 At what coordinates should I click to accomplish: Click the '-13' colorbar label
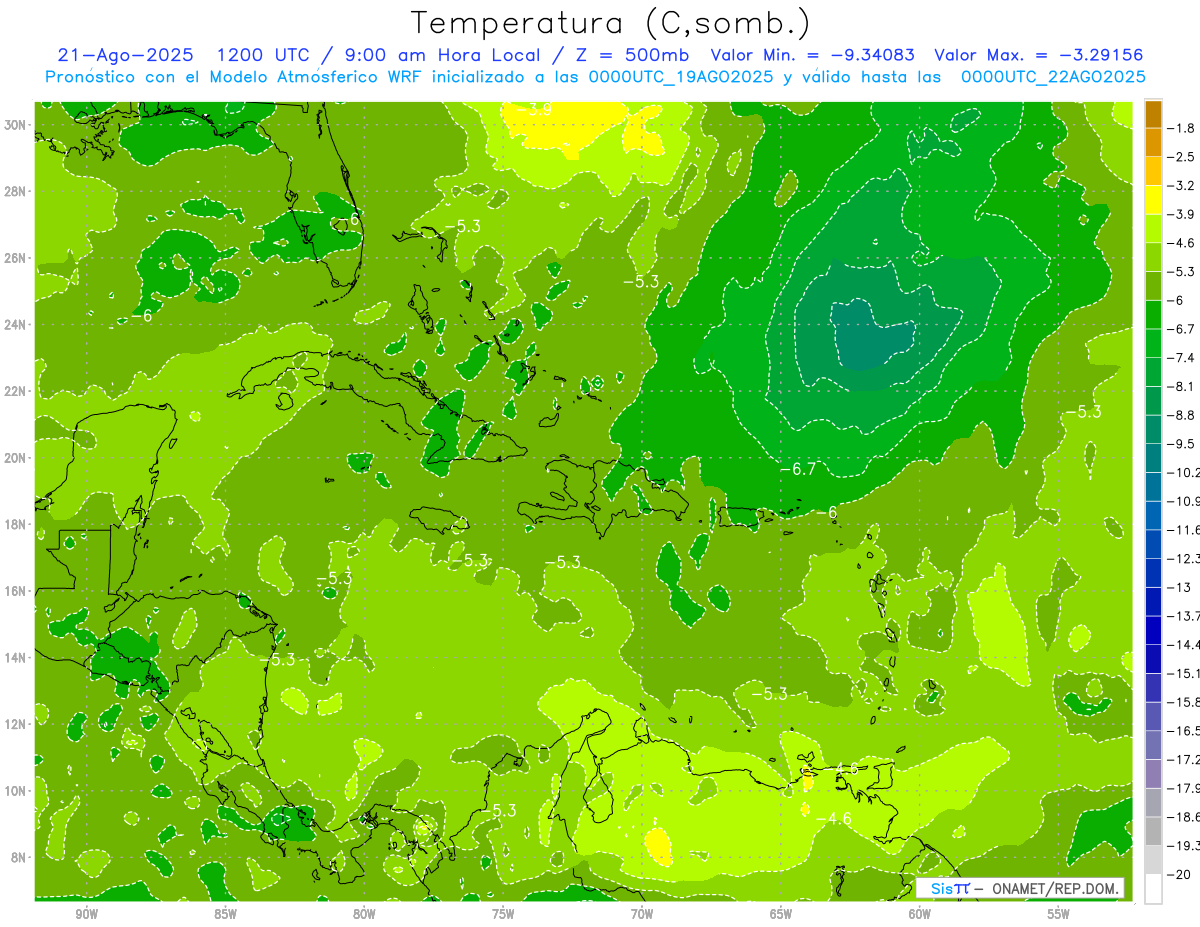(1178, 587)
